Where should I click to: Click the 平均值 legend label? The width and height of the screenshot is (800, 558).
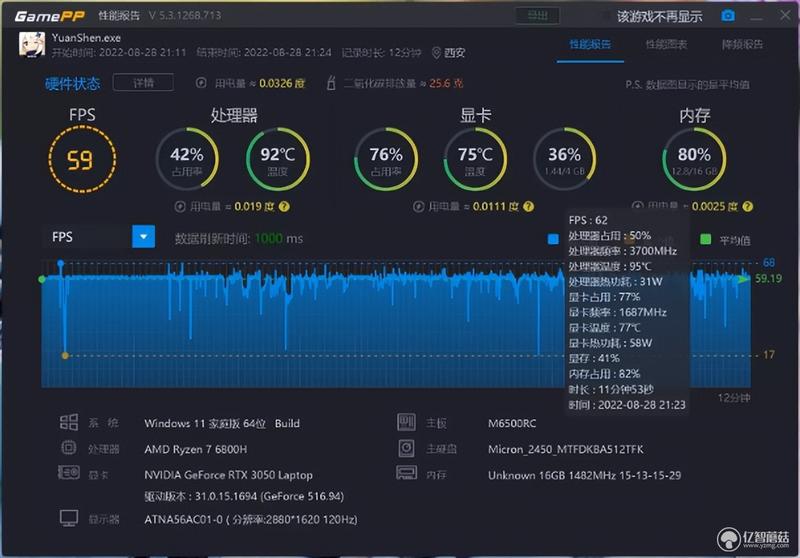[x=735, y=240]
